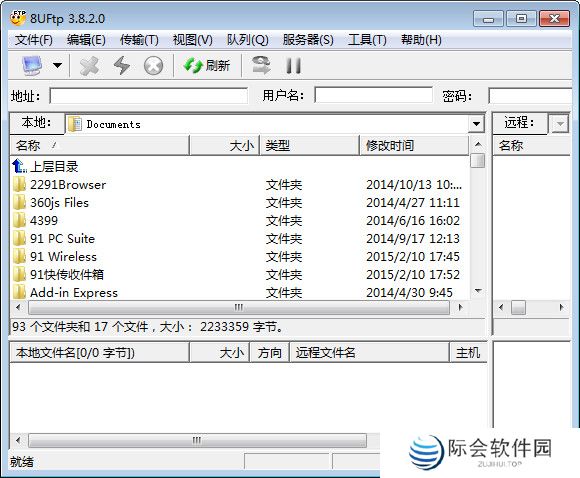
Task: Click the 2014/4/27 11:11 date cell
Action: [413, 203]
